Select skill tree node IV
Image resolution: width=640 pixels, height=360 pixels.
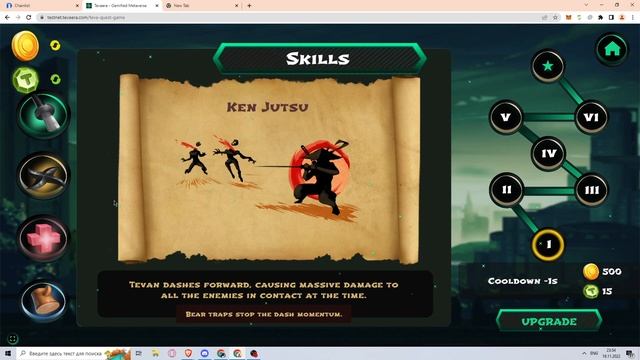click(548, 153)
